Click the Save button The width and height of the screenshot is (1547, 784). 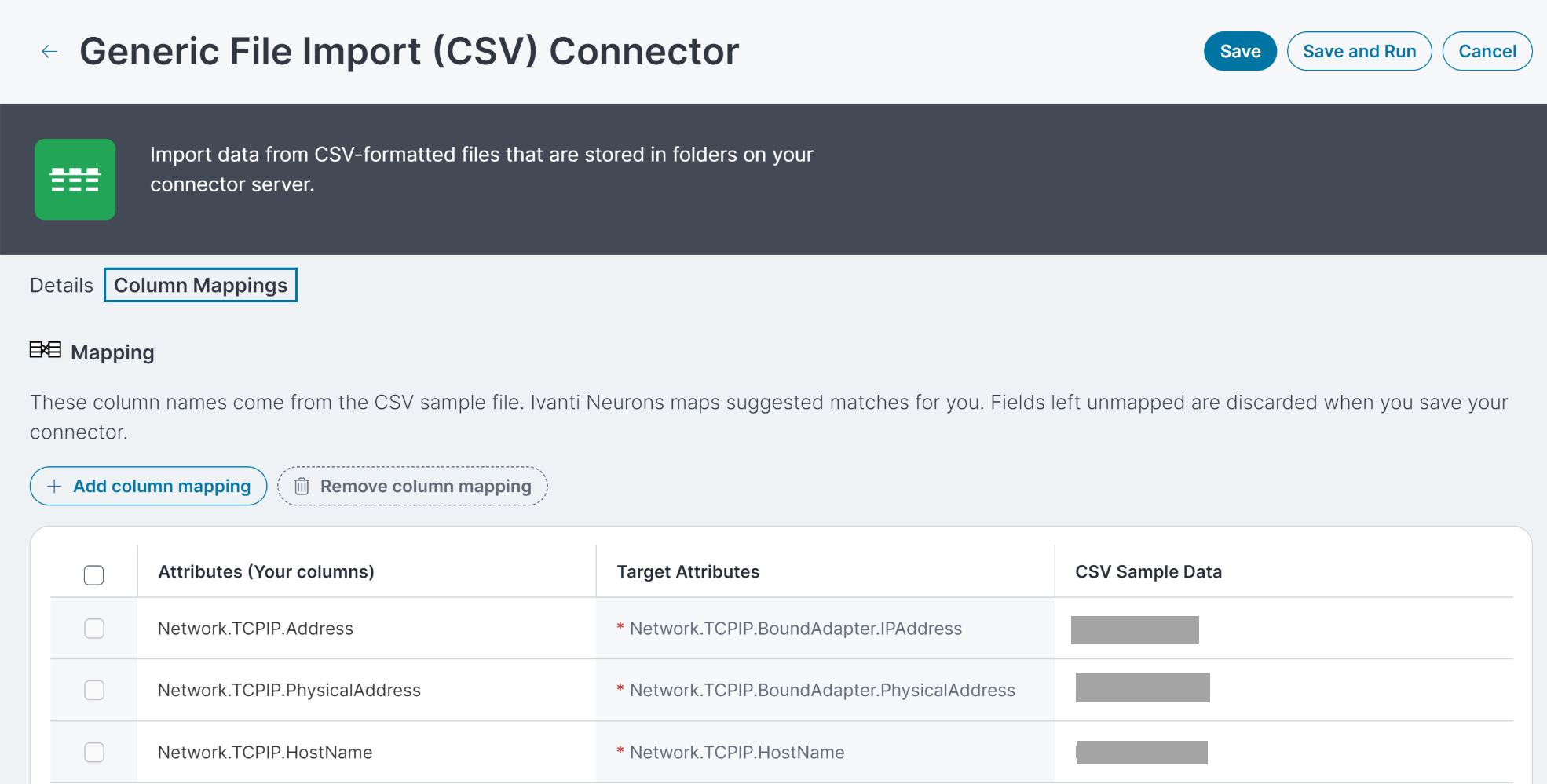pos(1240,51)
